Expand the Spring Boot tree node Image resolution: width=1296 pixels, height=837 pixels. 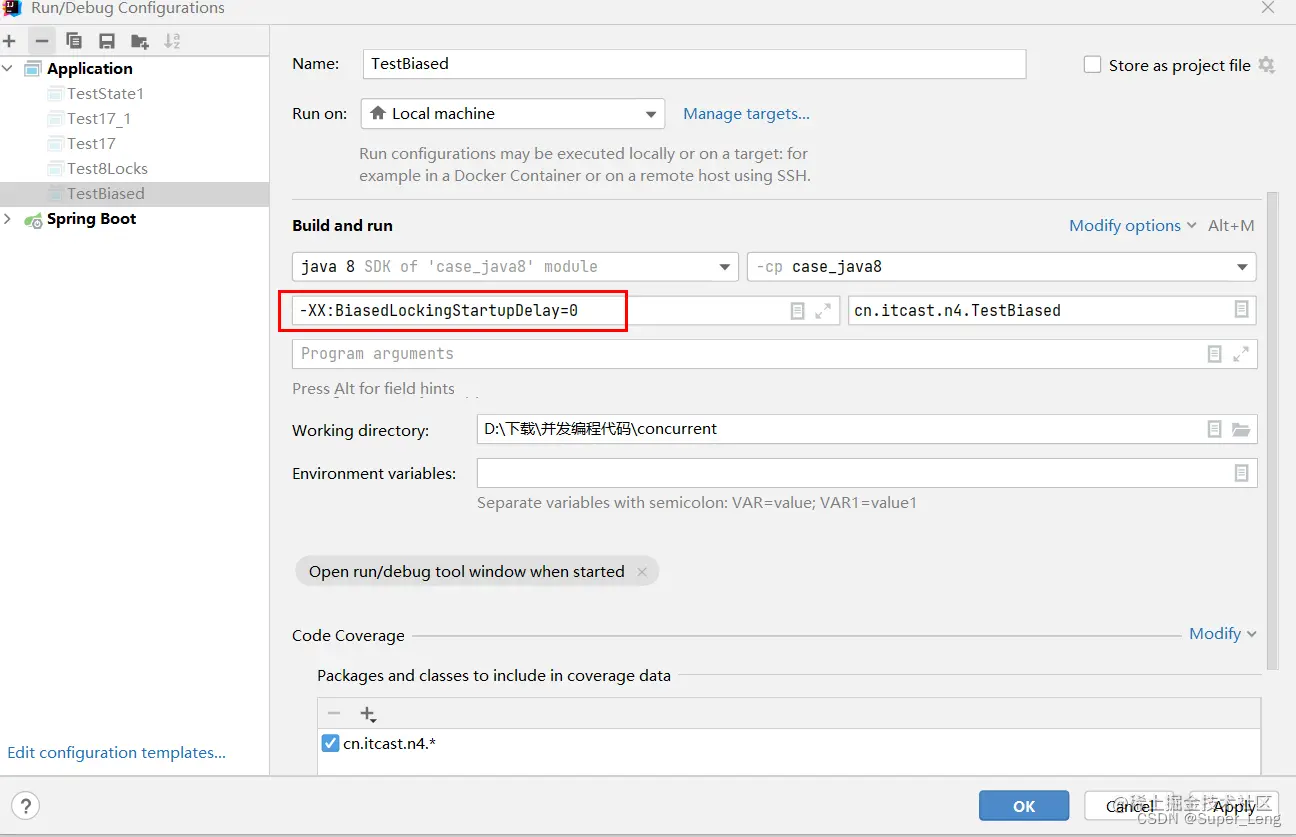tap(8, 219)
